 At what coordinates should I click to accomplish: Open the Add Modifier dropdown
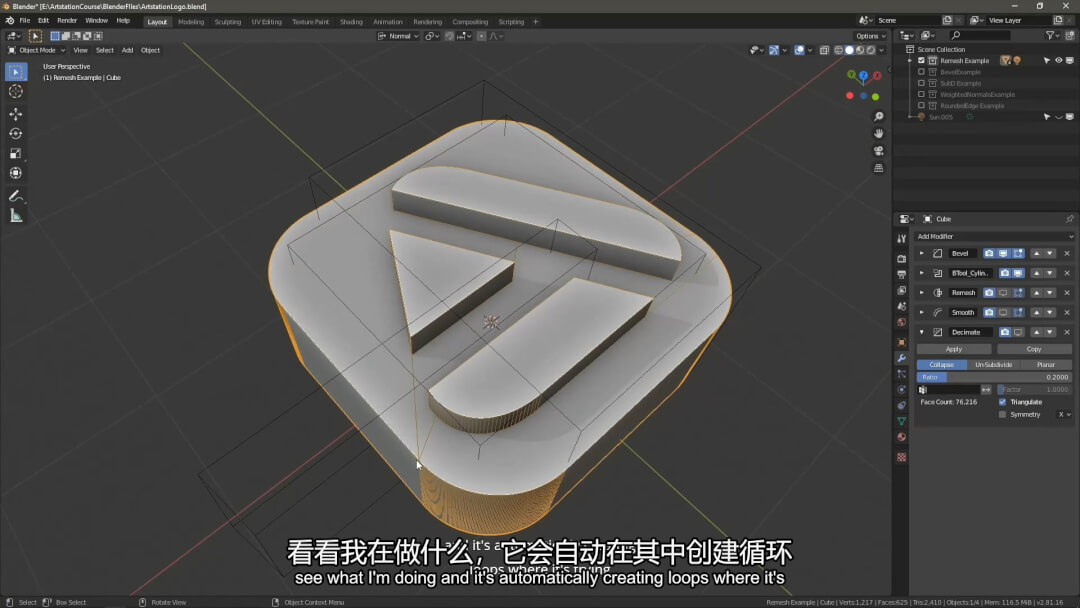995,236
